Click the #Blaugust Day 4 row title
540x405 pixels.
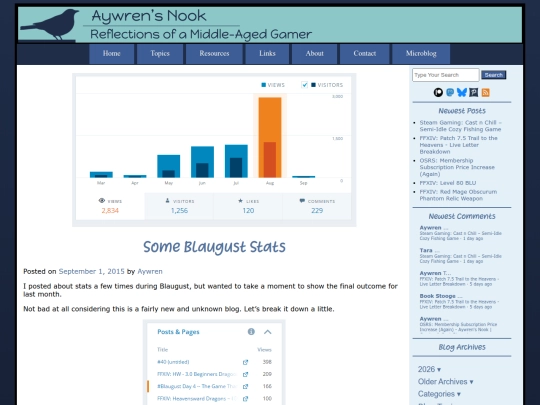click(x=197, y=386)
